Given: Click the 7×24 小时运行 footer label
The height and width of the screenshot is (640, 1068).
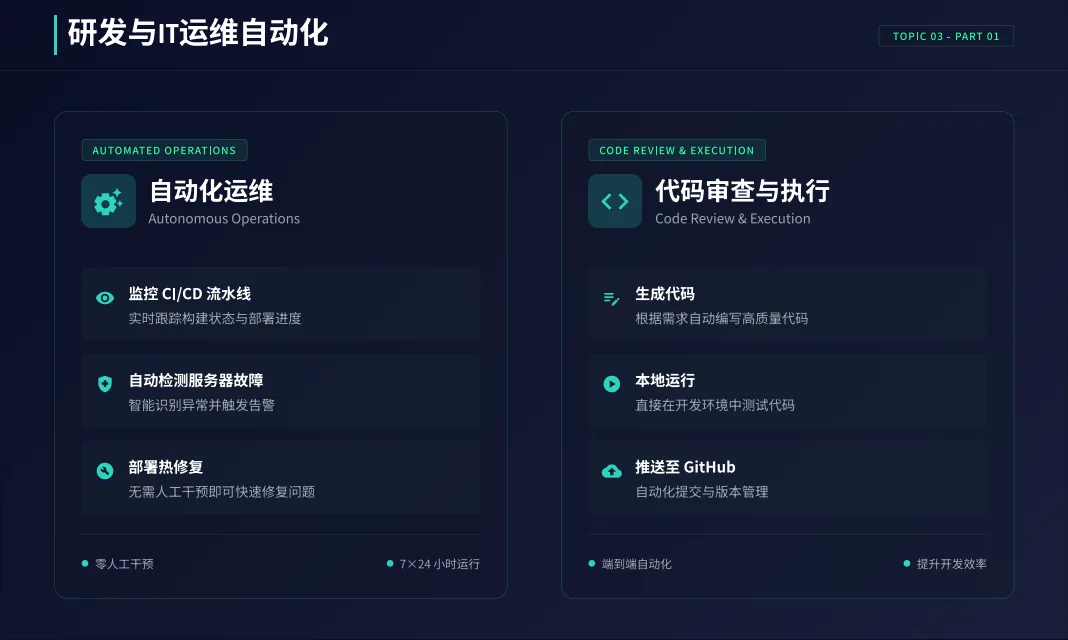Looking at the screenshot, I should (439, 564).
